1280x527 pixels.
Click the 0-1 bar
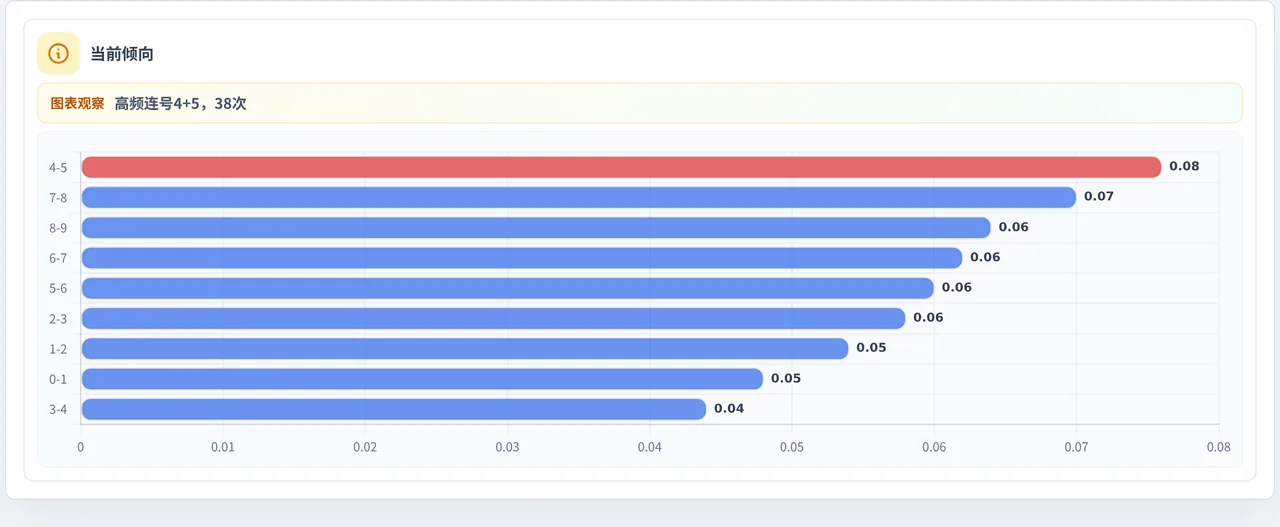click(x=422, y=379)
